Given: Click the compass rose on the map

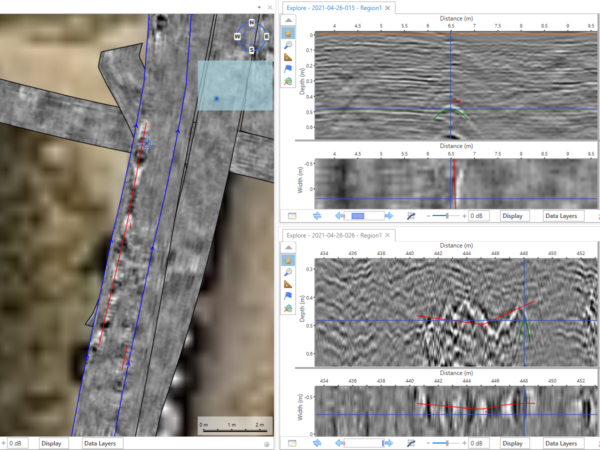Looking at the screenshot, I should [x=251, y=37].
